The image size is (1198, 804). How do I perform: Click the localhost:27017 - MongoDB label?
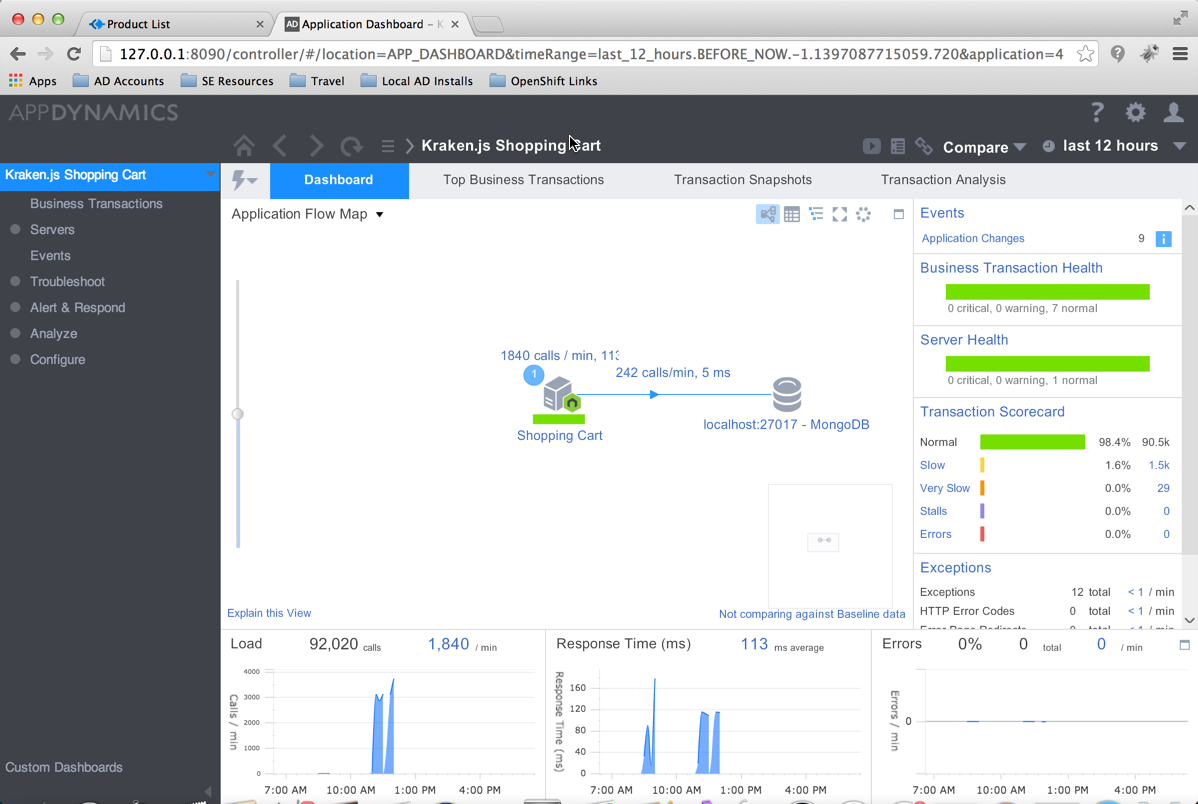tap(786, 425)
